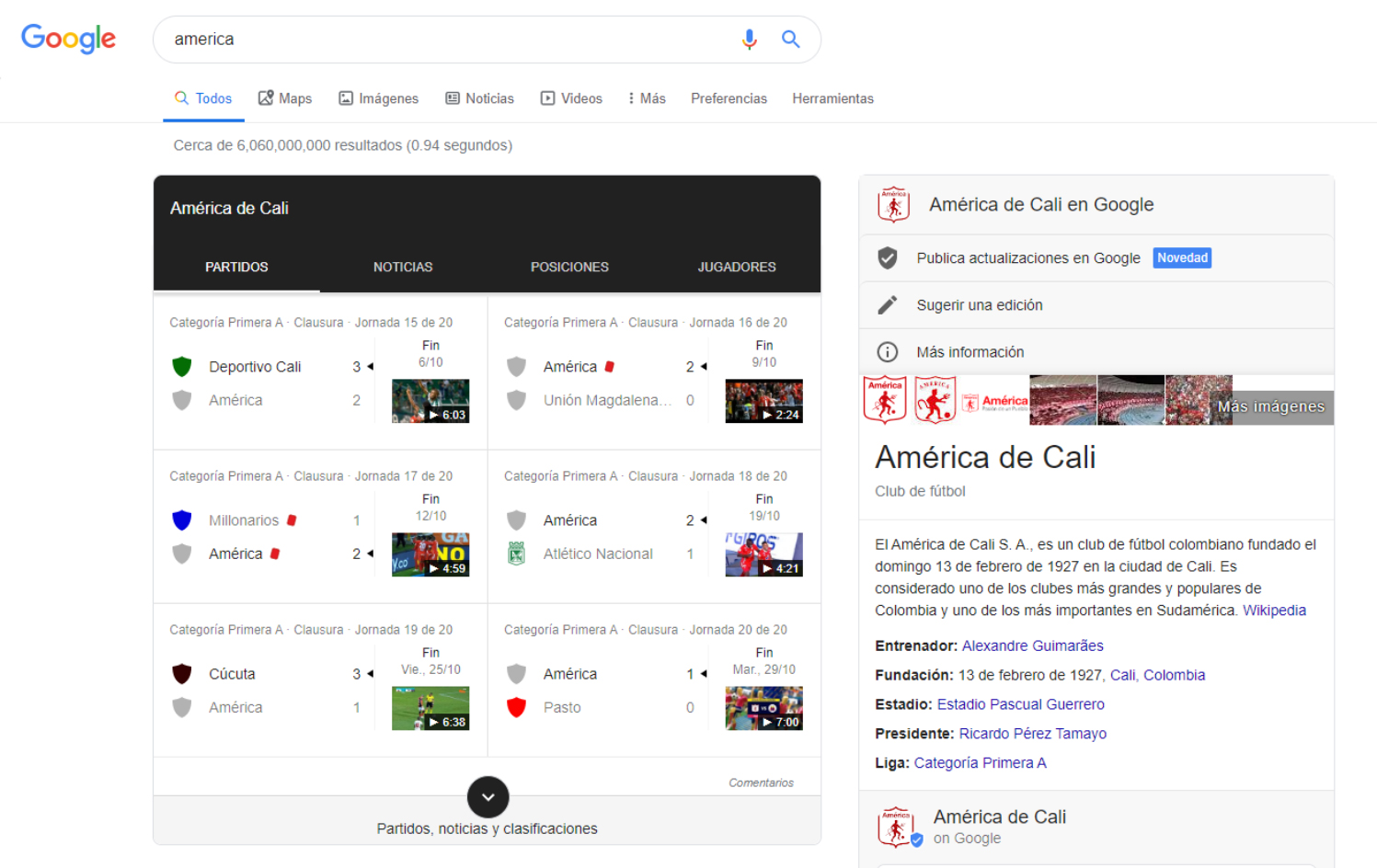Viewport: 1377px width, 868px height.
Task: Click the info circle icon
Action: (887, 352)
